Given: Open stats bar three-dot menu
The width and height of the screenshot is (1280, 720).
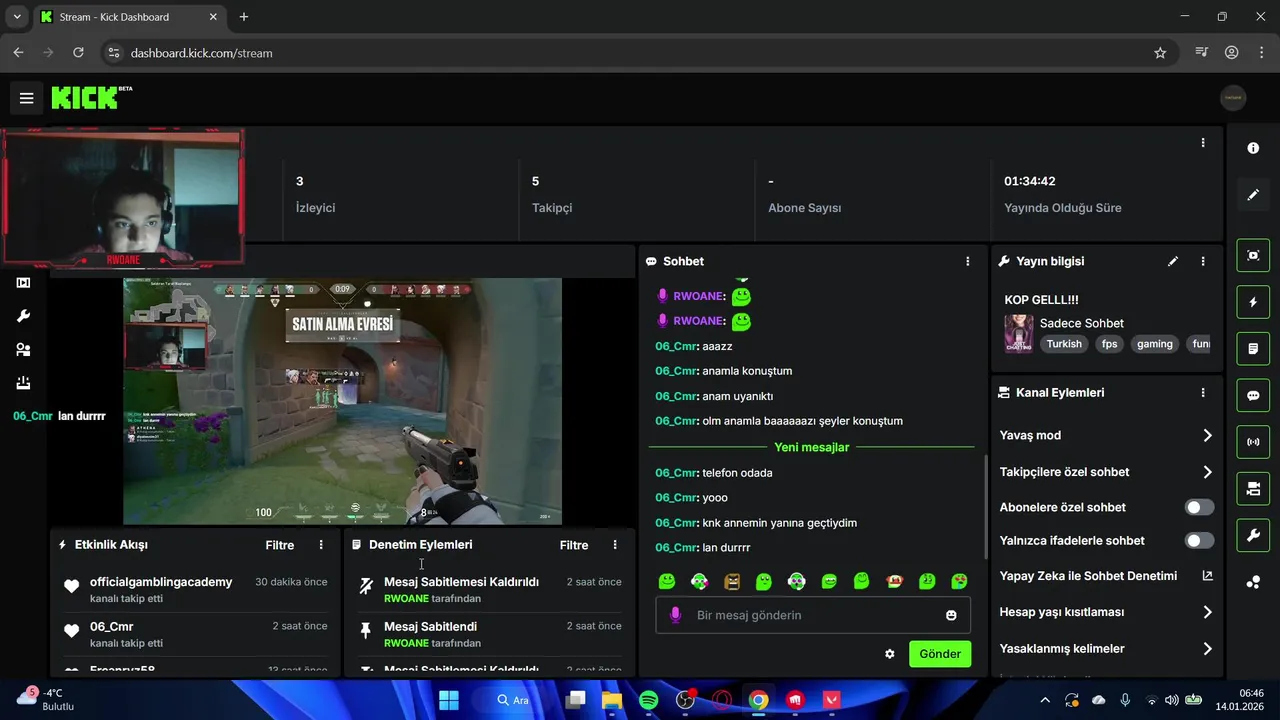Looking at the screenshot, I should [1203, 143].
